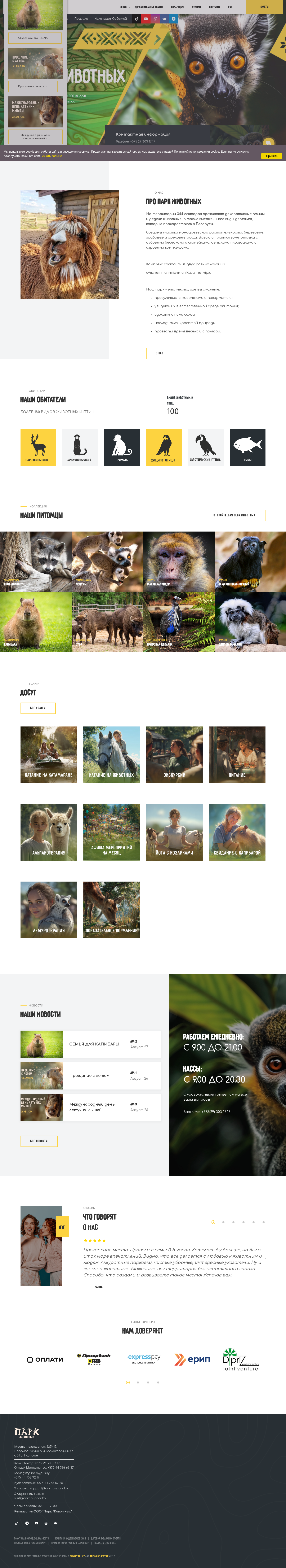Viewport: 286px width, 1568px height.
Task: Select the Экзотические птицы toucan tile
Action: (x=206, y=447)
